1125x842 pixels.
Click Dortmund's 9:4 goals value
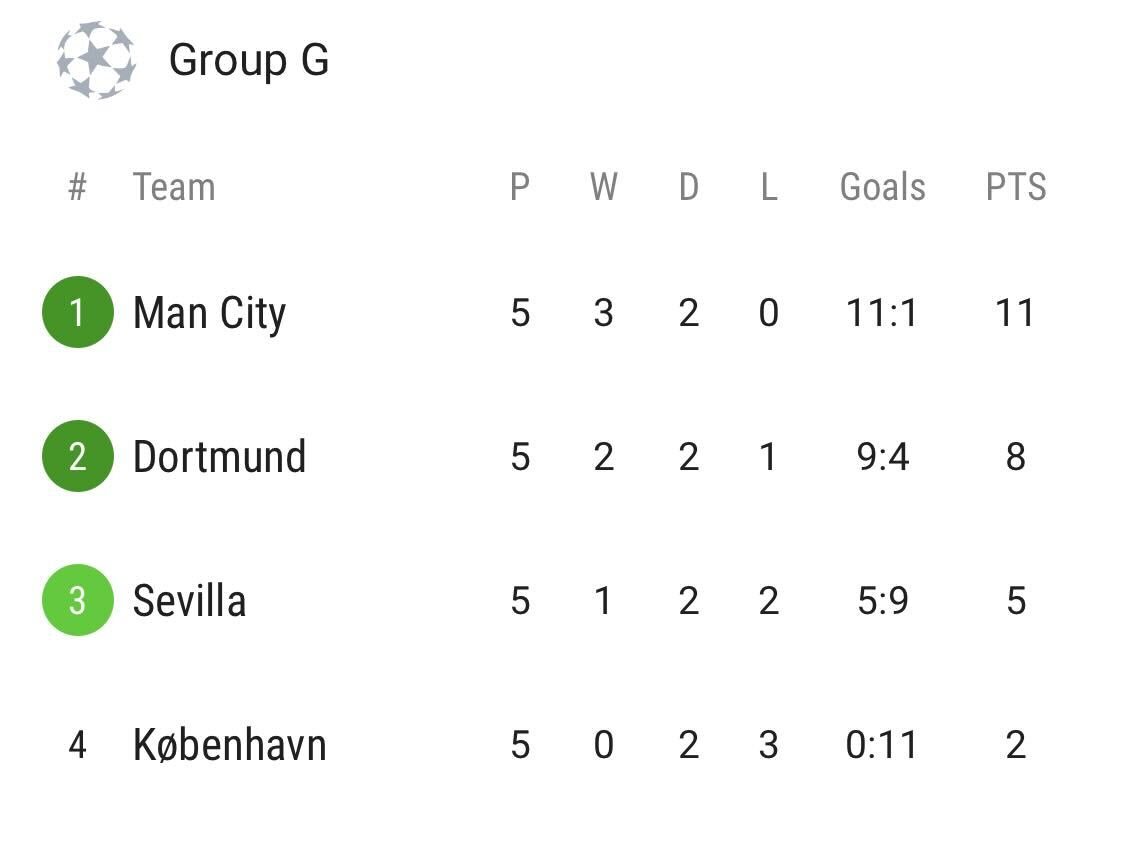[882, 457]
